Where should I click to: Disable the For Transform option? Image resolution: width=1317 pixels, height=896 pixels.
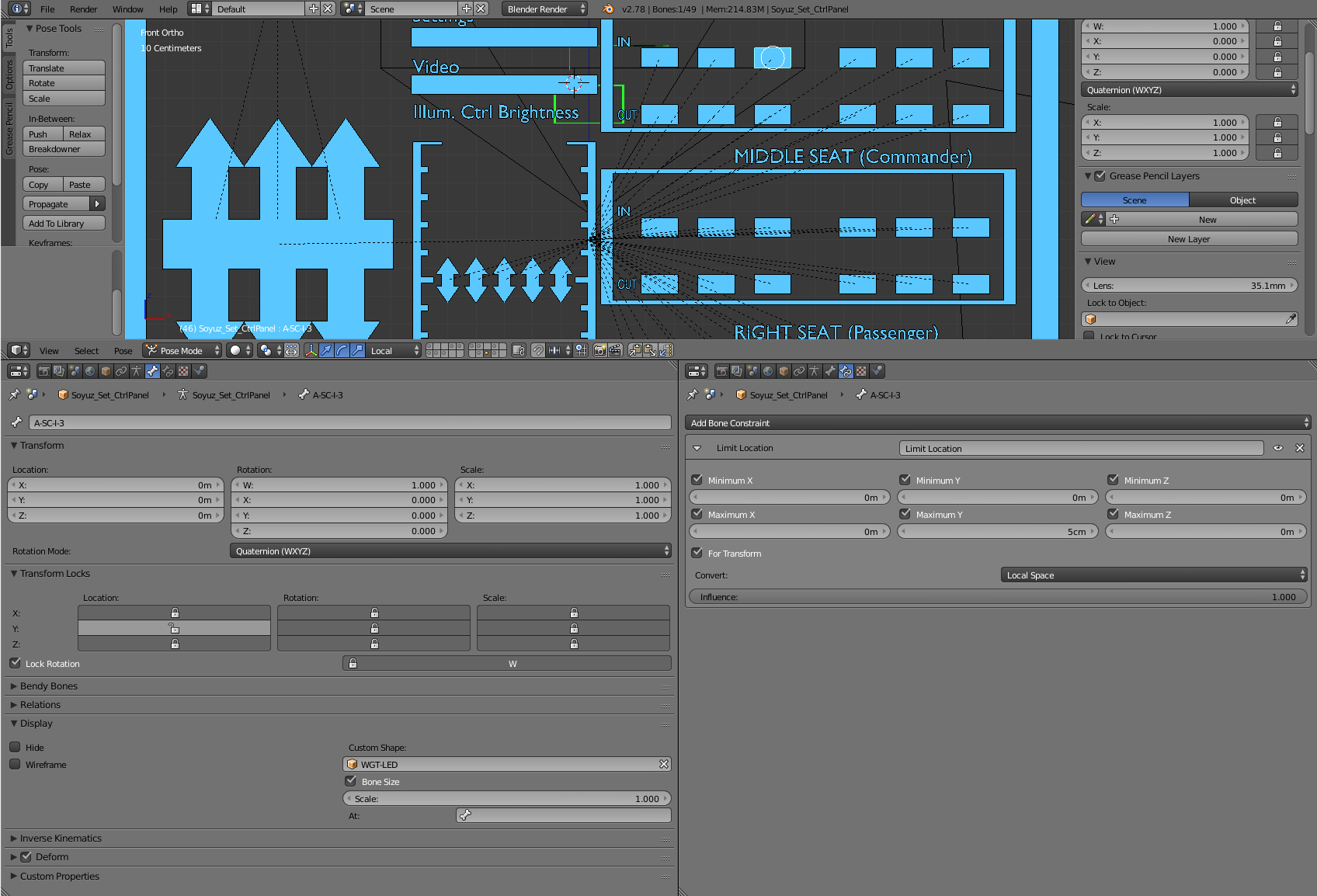click(697, 553)
